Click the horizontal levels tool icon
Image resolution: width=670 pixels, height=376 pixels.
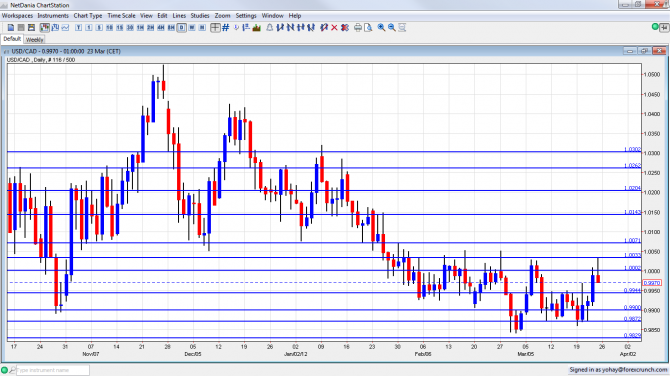[x=246, y=28]
